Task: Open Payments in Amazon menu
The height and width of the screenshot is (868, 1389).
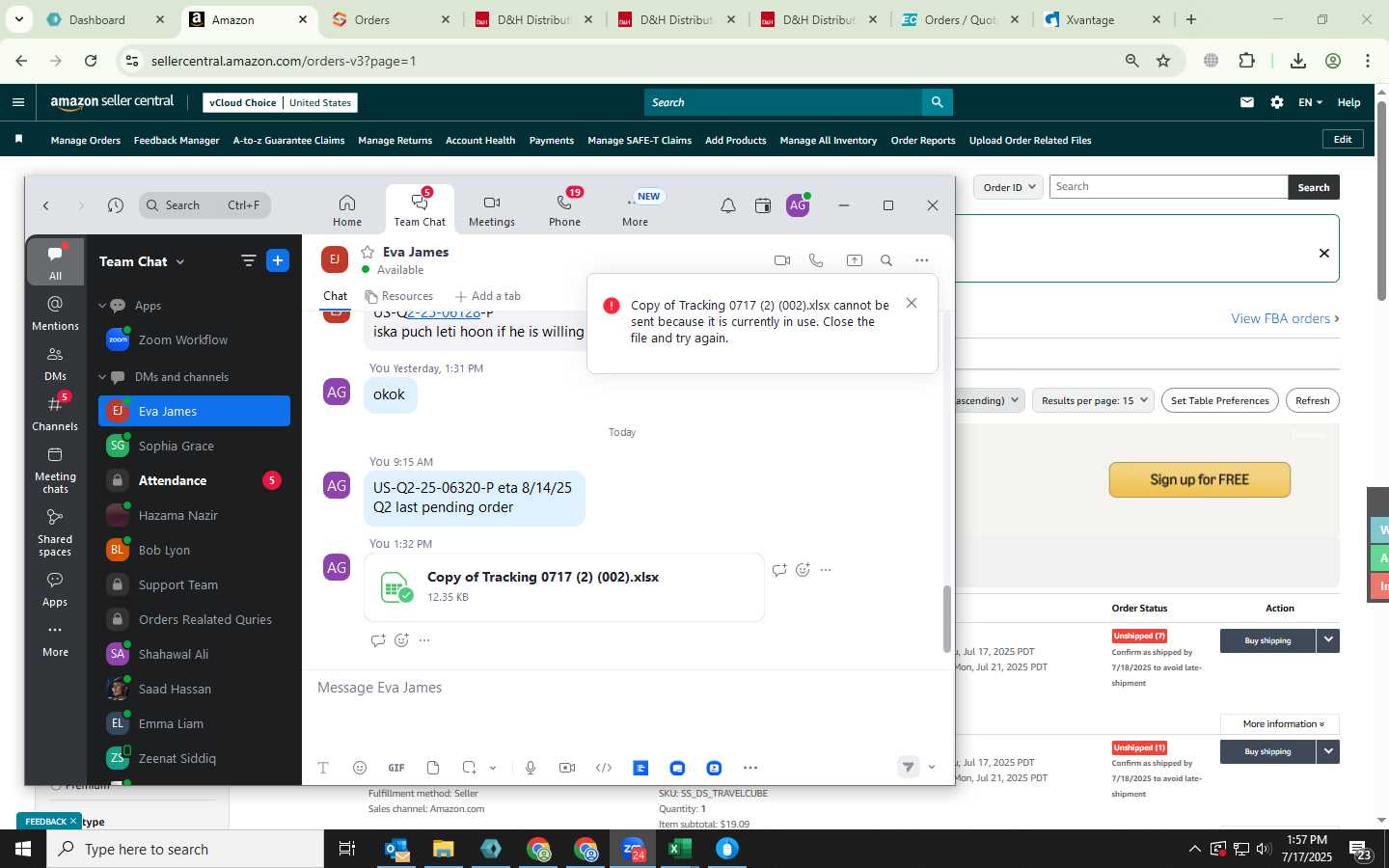Action: point(552,140)
